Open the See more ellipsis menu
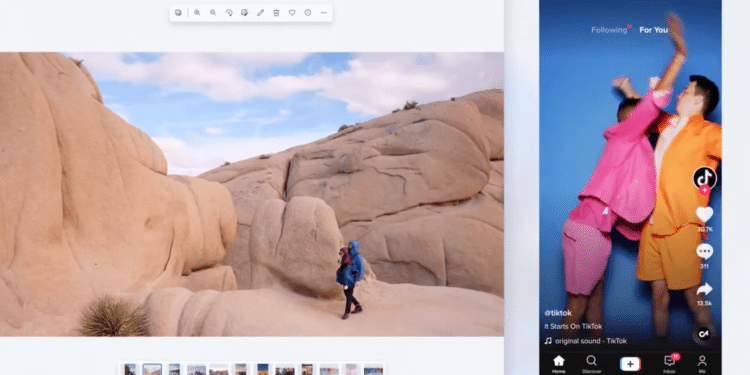Viewport: 750px width, 375px height. coord(324,13)
